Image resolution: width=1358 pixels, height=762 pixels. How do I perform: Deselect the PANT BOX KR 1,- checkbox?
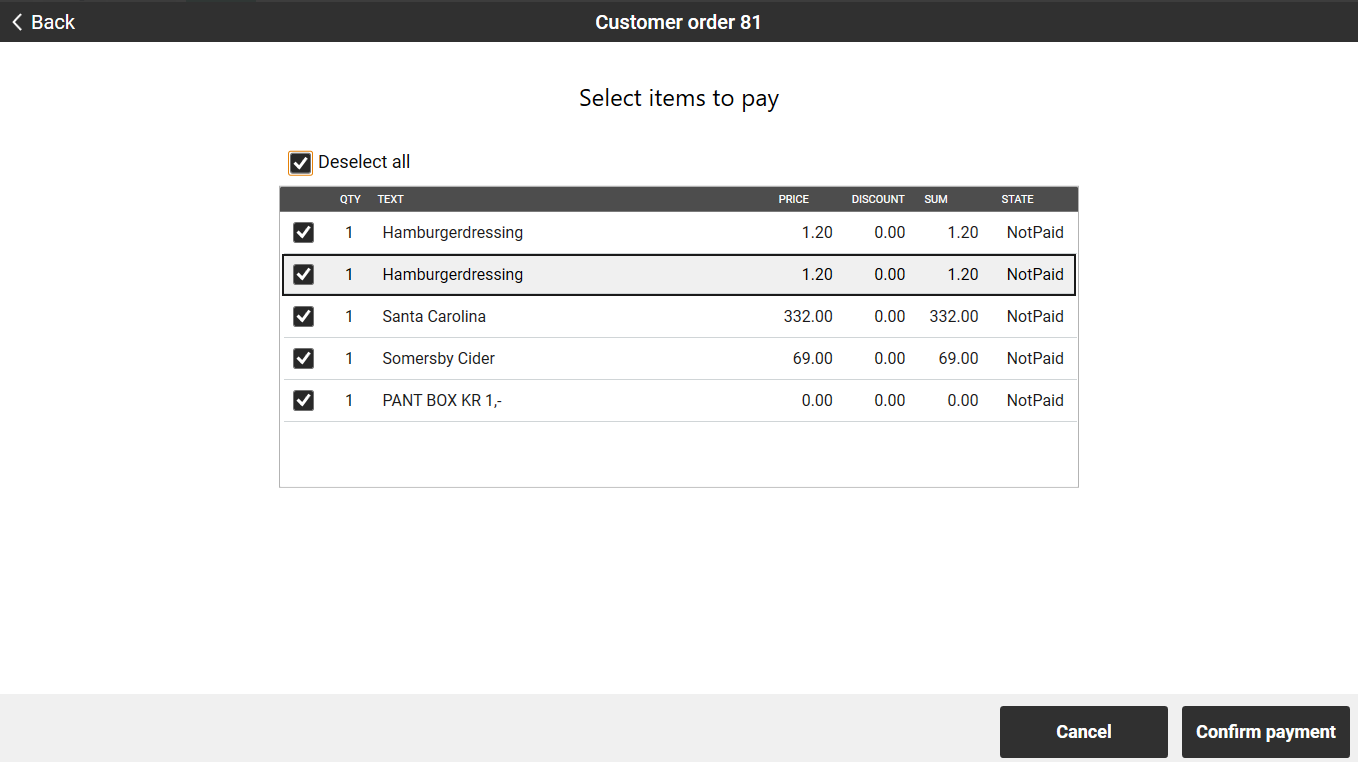303,401
